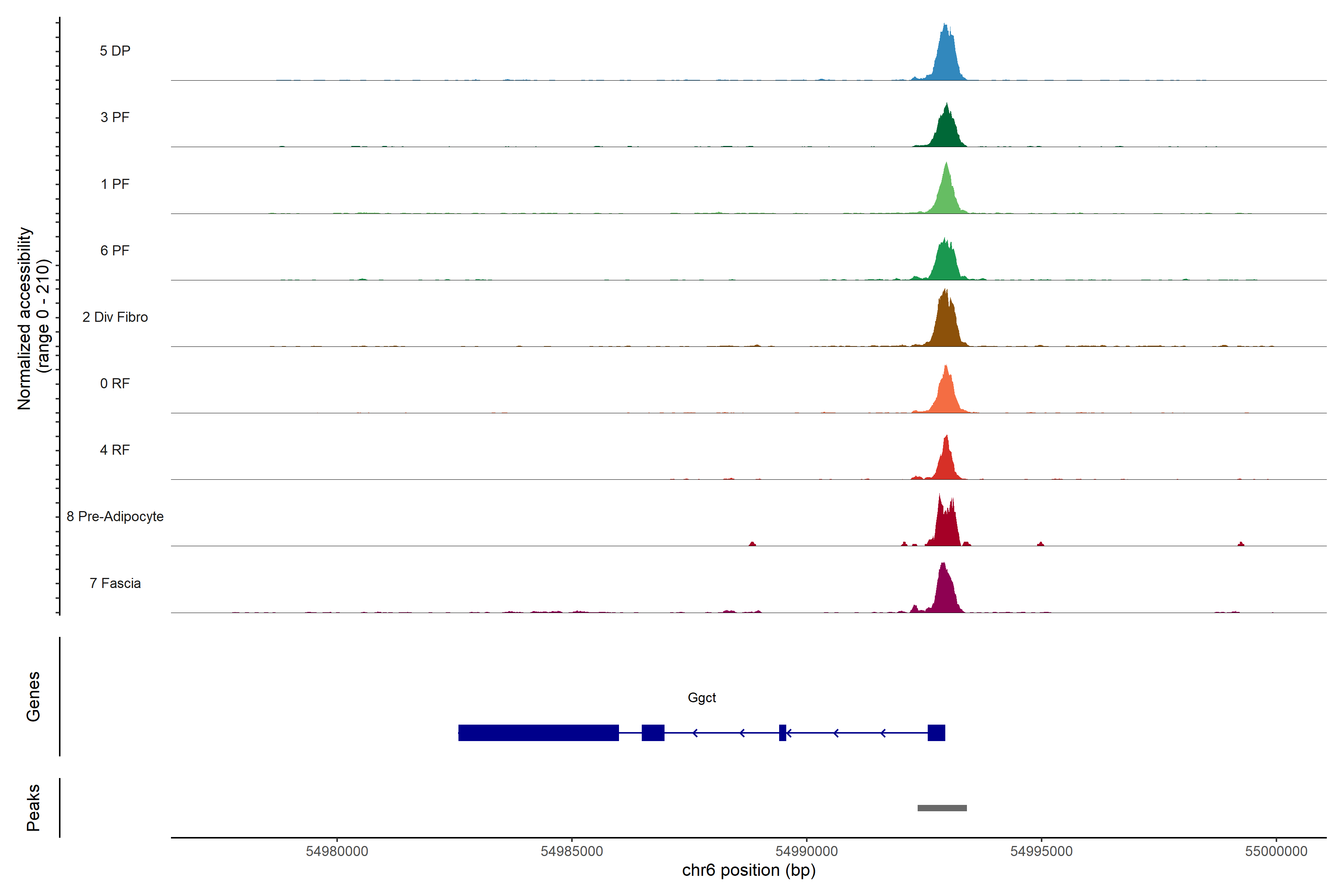The width and height of the screenshot is (1344, 896).
Task: Click the 5 DP track label
Action: [x=115, y=51]
